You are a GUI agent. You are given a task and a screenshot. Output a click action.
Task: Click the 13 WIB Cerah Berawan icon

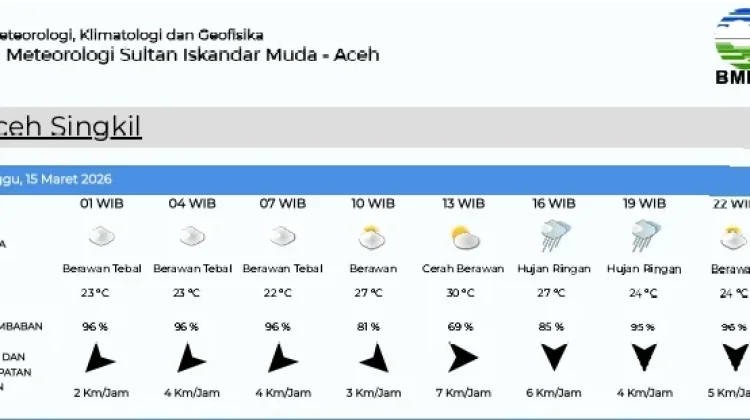[x=465, y=238]
